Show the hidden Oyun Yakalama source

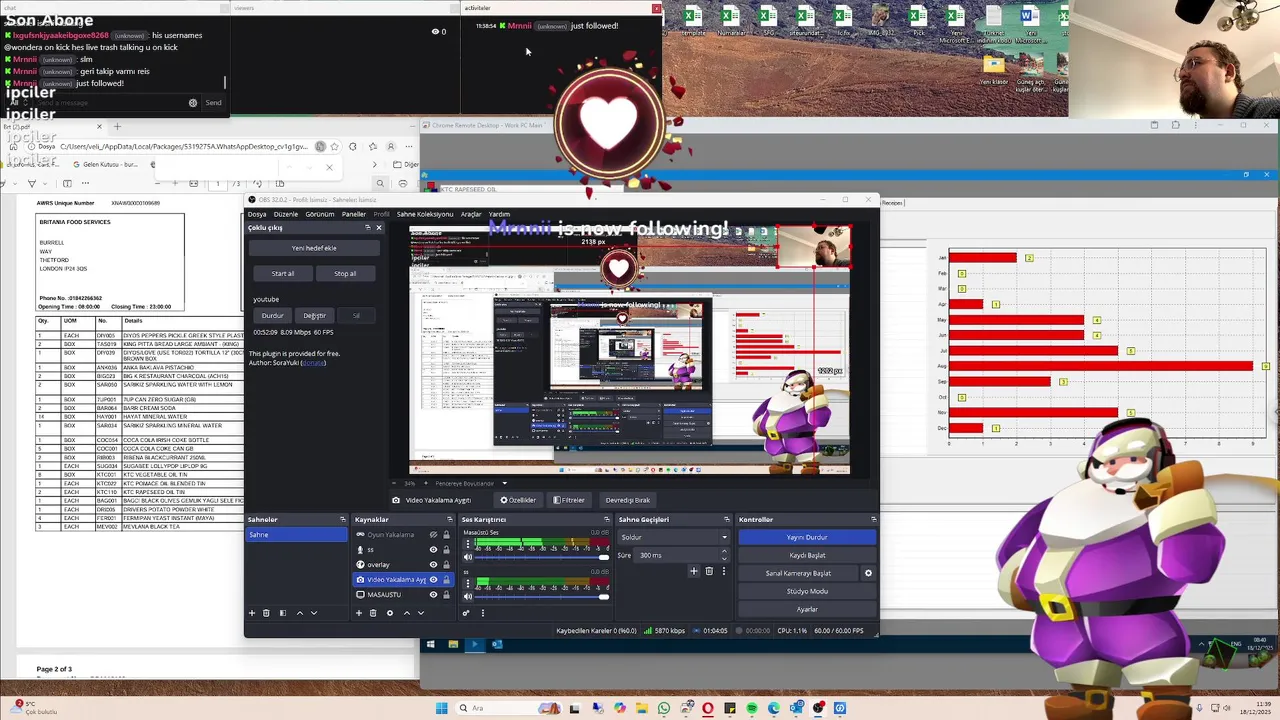(433, 535)
